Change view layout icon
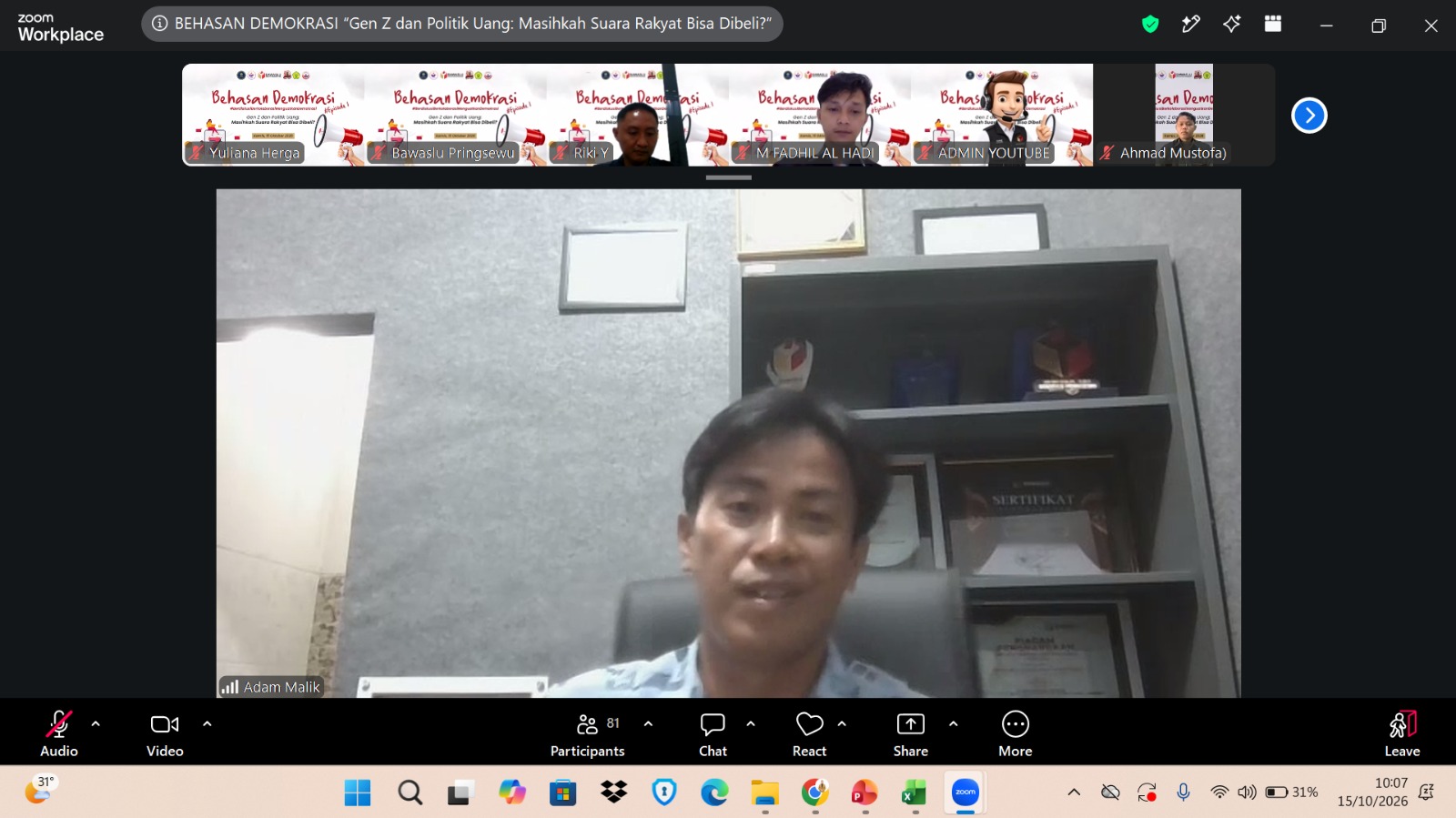The width and height of the screenshot is (1456, 818). tap(1273, 25)
